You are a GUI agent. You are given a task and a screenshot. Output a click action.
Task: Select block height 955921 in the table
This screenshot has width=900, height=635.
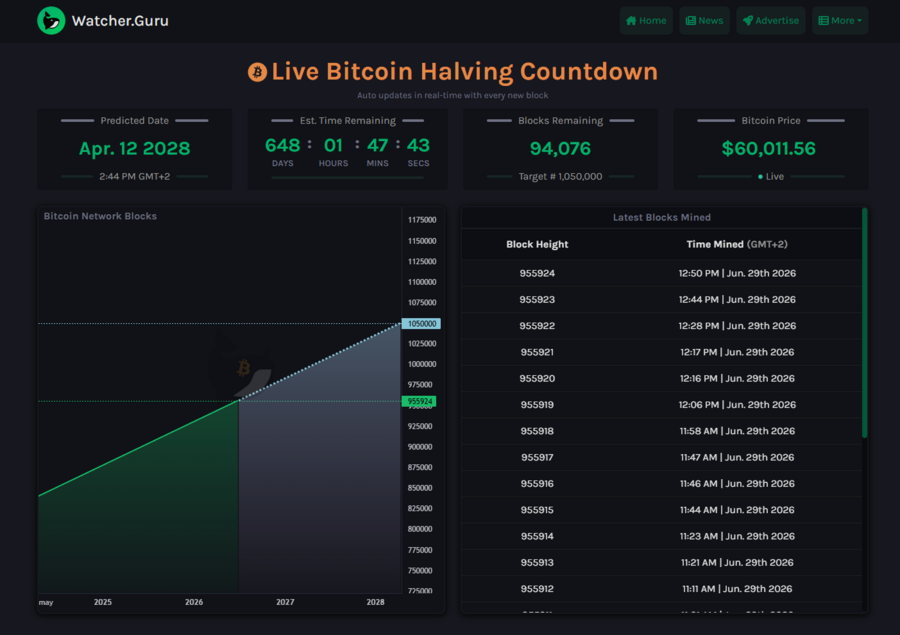tap(537, 353)
